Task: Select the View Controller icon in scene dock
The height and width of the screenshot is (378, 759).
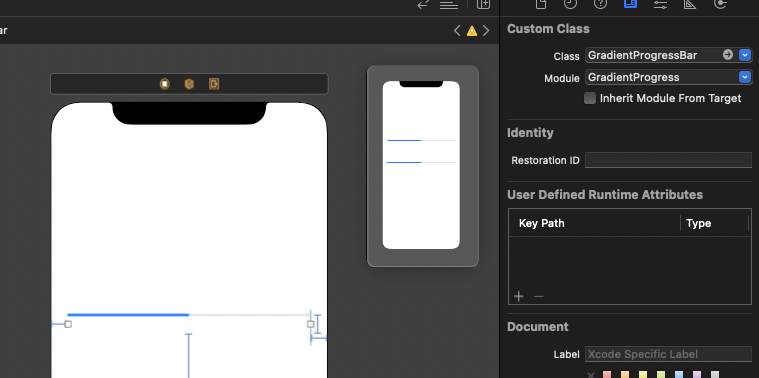Action: click(x=165, y=84)
